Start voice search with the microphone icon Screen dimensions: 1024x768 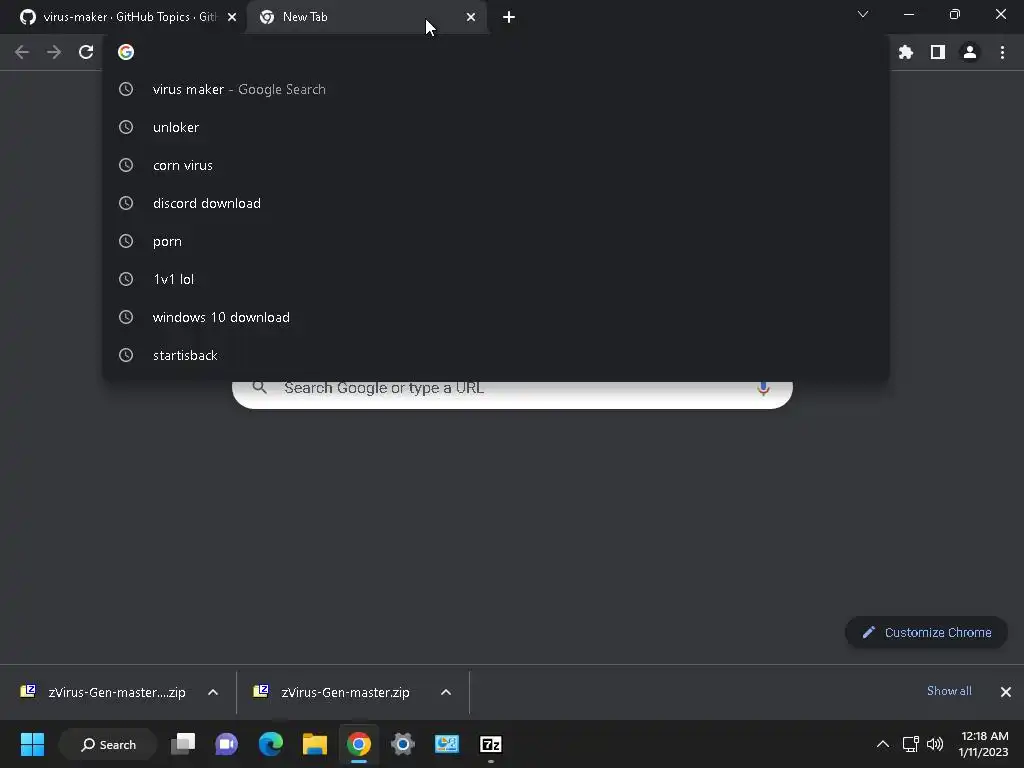[763, 389]
